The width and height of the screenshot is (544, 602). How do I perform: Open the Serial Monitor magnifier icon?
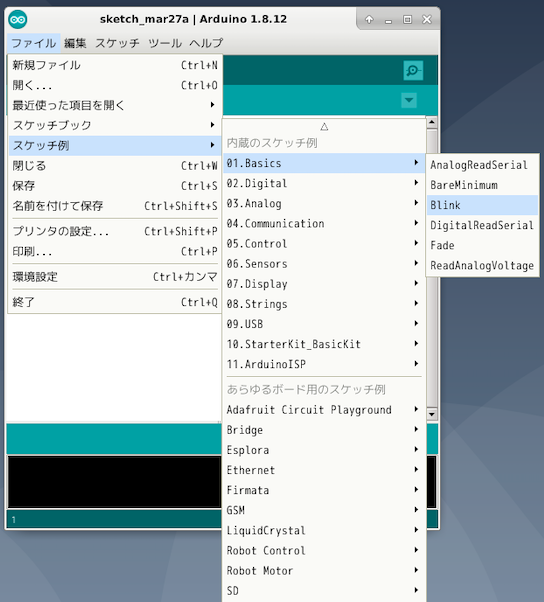(x=413, y=71)
